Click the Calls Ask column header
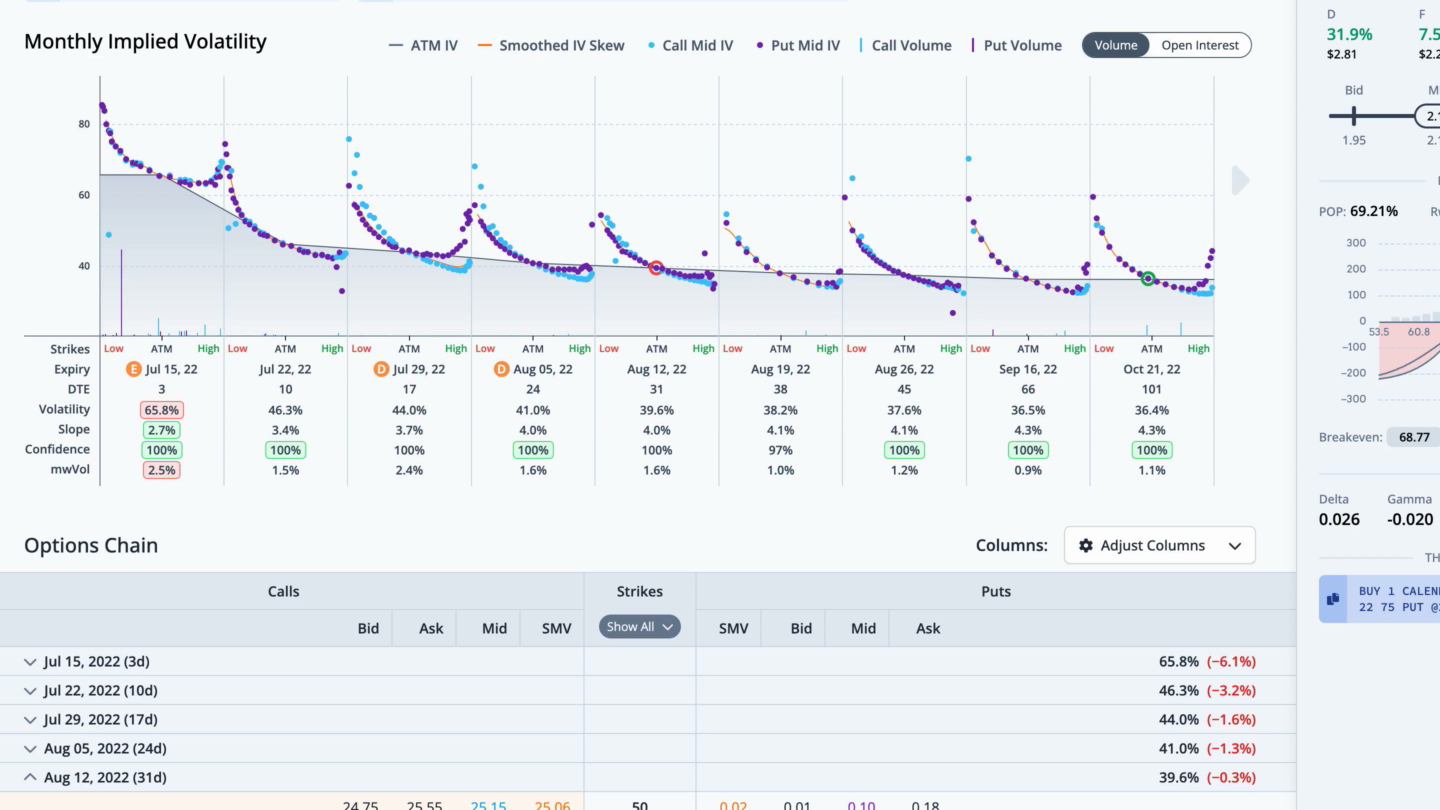The height and width of the screenshot is (810, 1440). point(431,628)
